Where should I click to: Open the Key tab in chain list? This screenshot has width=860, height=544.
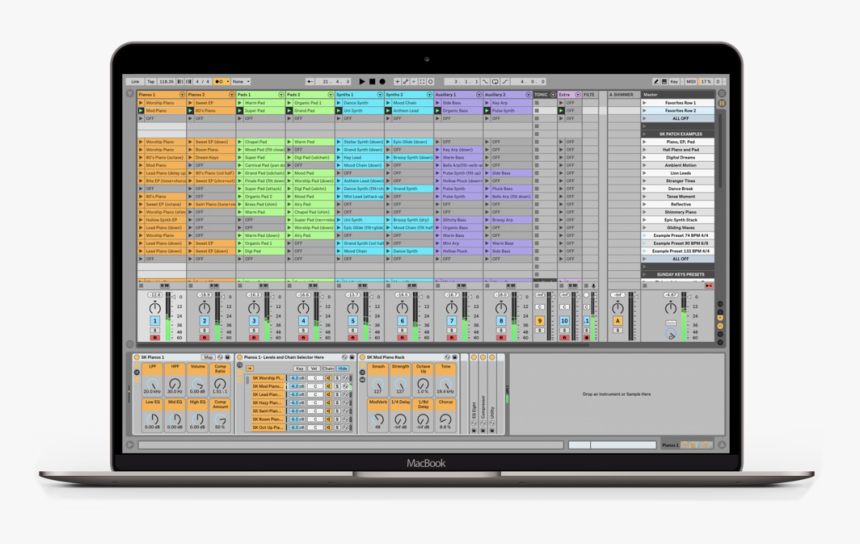pos(299,369)
